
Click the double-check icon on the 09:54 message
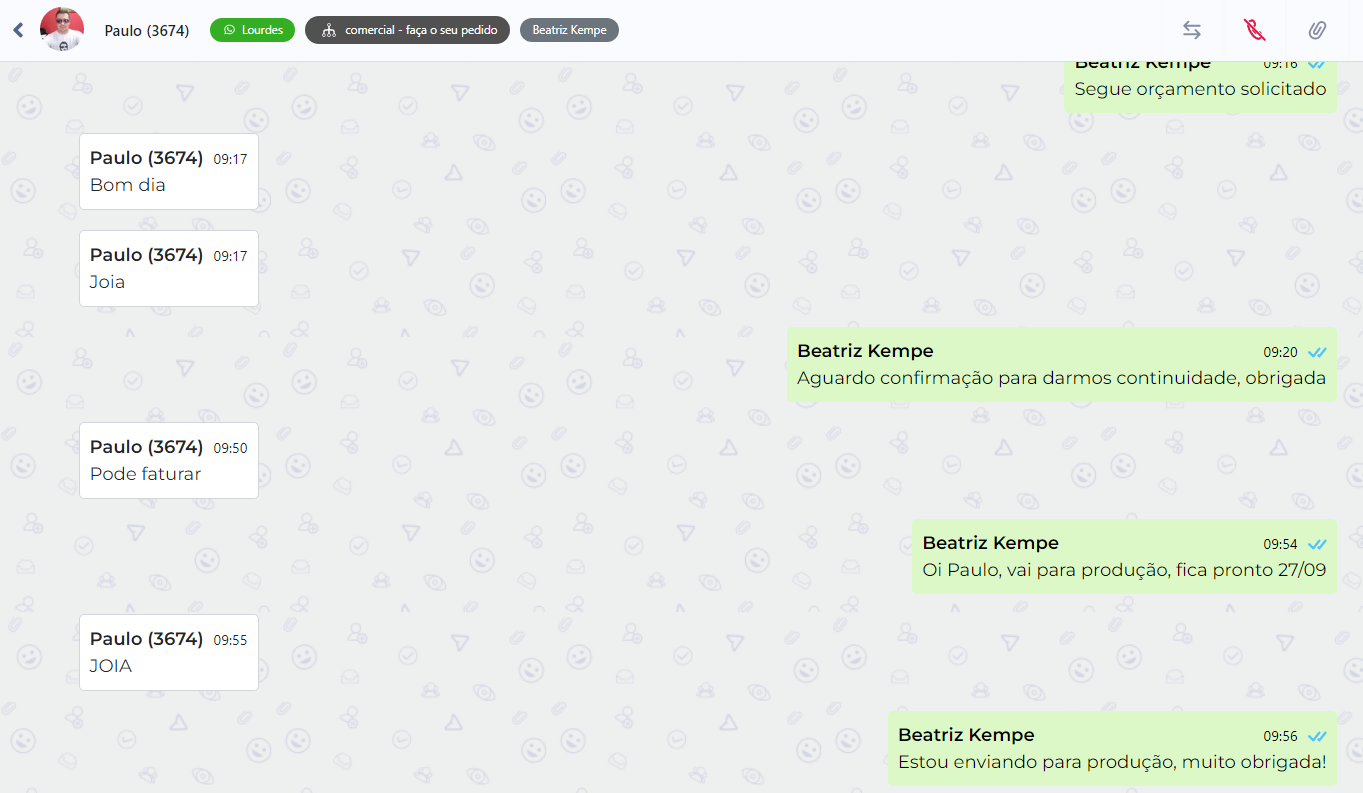[x=1317, y=544]
